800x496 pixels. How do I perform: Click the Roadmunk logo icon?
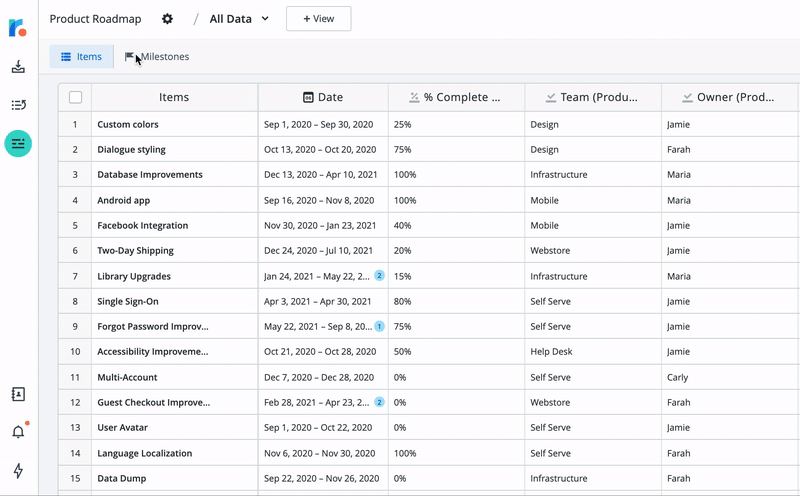18,28
